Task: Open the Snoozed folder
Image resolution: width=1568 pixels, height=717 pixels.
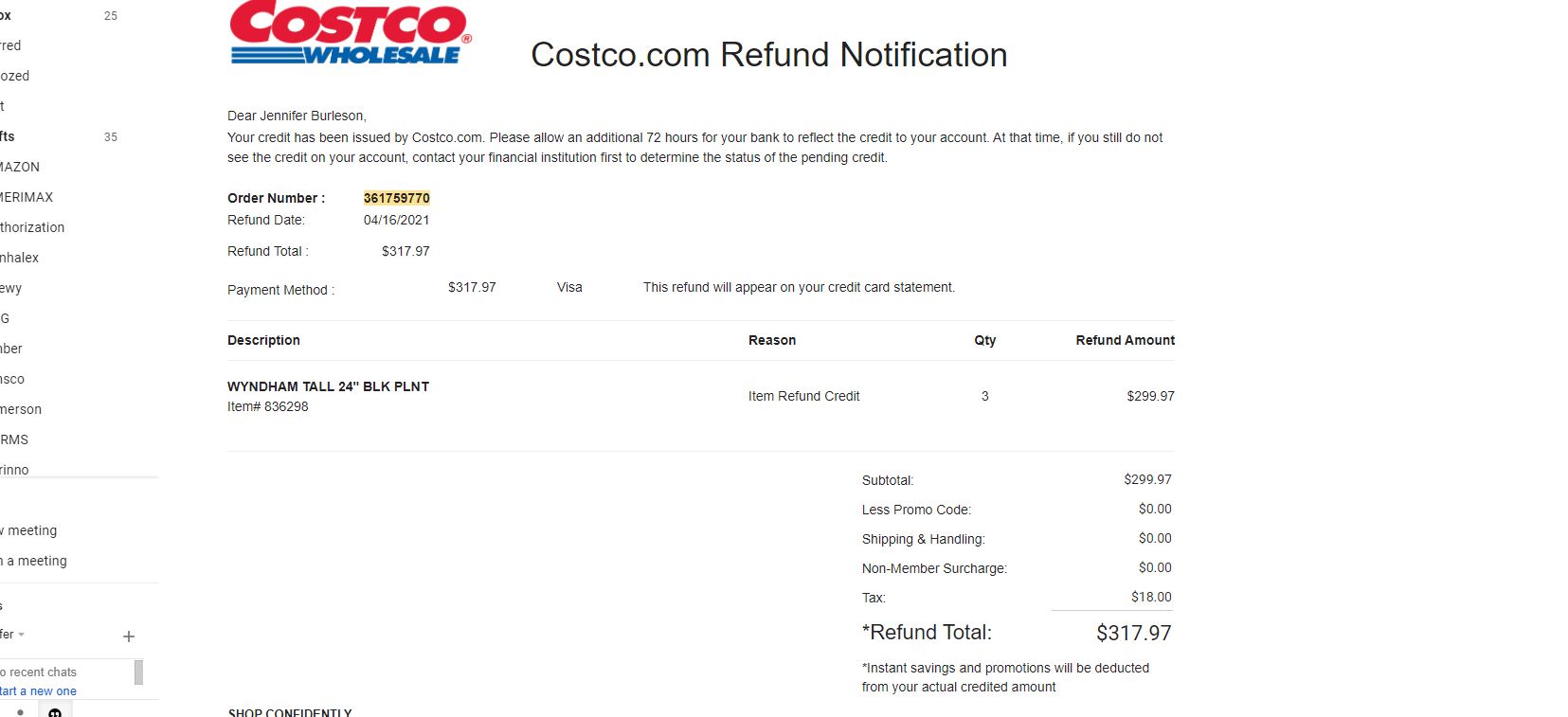Action: (x=14, y=76)
